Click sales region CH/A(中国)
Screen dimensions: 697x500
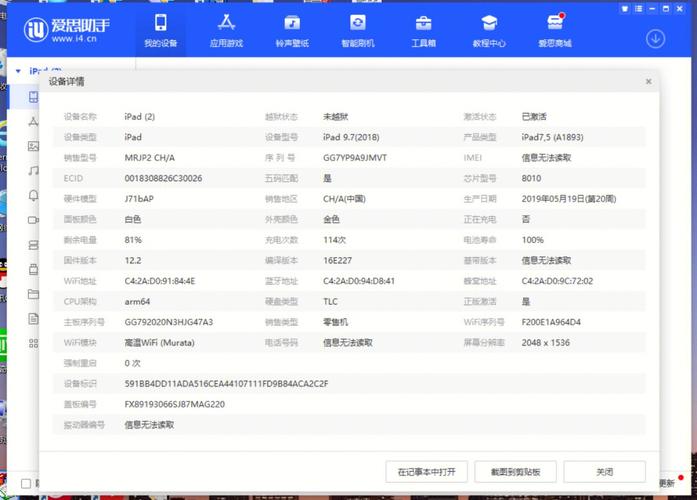[344, 199]
